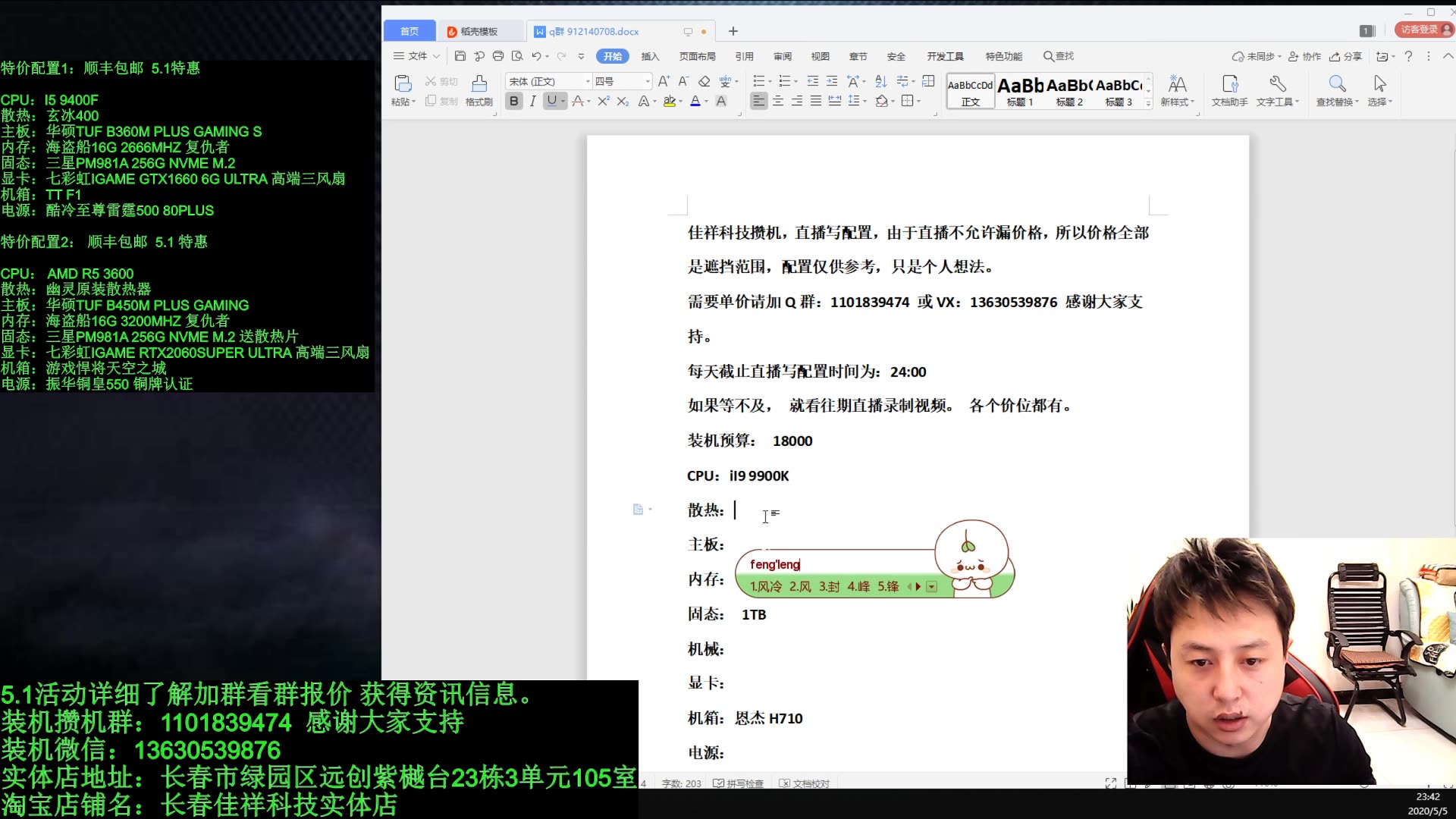This screenshot has height=819, width=1456.
Task: Click the print icon in quick toolbar
Action: point(498,56)
